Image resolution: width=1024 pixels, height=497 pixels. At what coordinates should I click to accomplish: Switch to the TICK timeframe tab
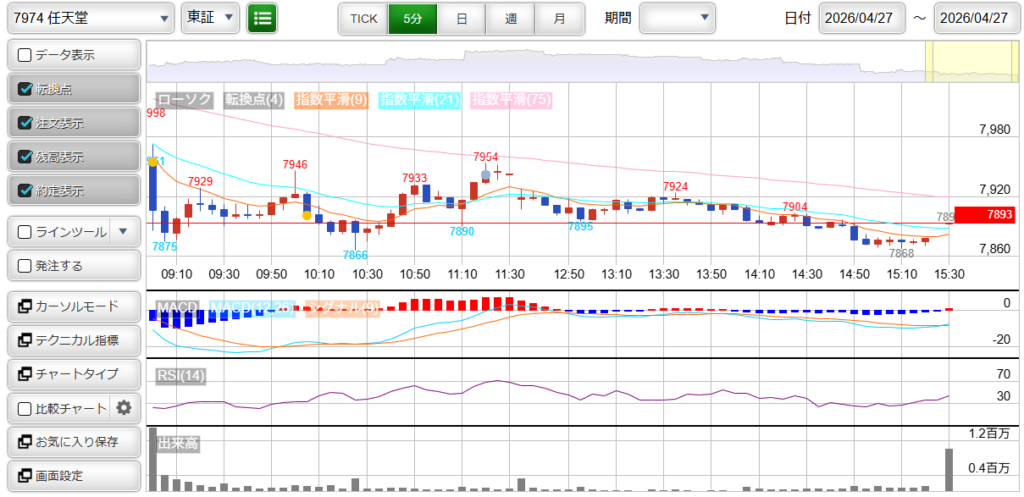coord(363,18)
